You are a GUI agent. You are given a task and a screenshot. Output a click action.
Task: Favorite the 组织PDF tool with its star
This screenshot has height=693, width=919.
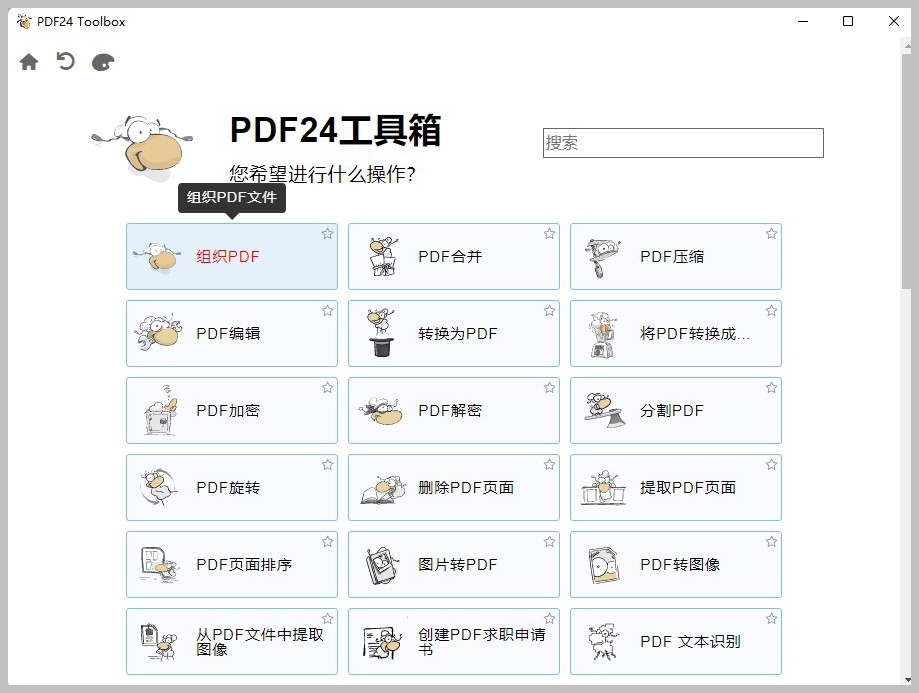tap(327, 234)
